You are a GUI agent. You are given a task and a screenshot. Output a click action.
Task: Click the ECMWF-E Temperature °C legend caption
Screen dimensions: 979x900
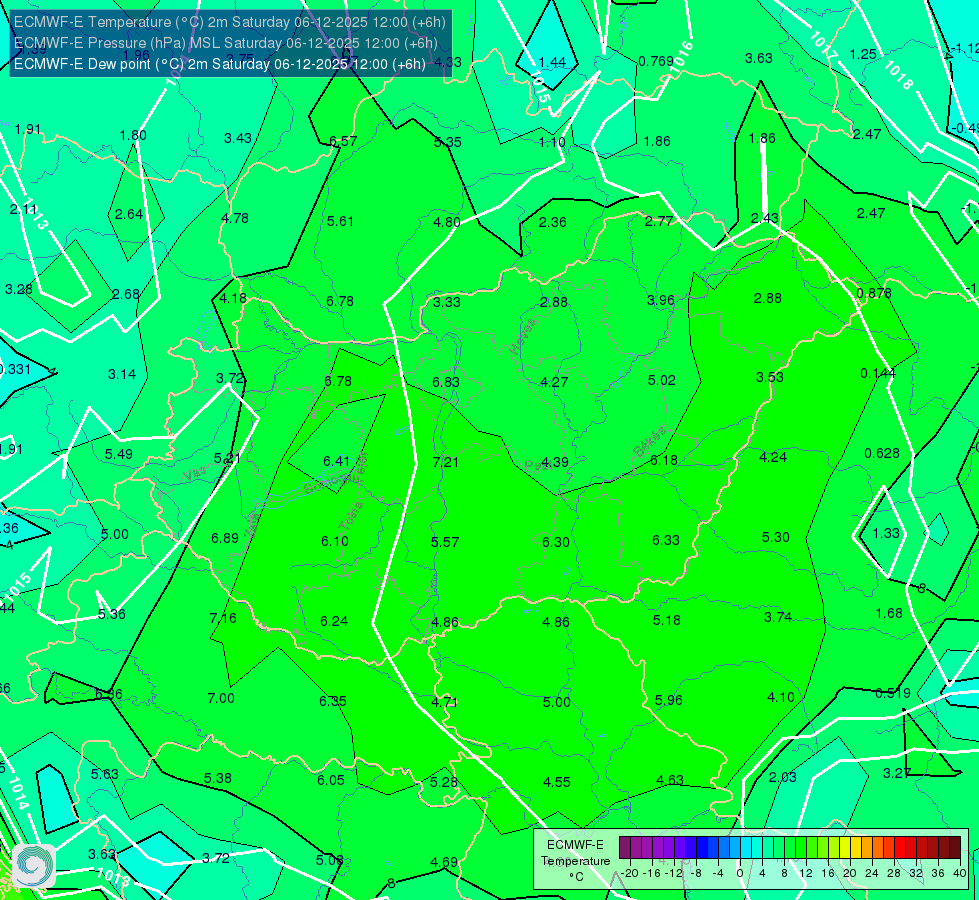[x=575, y=861]
